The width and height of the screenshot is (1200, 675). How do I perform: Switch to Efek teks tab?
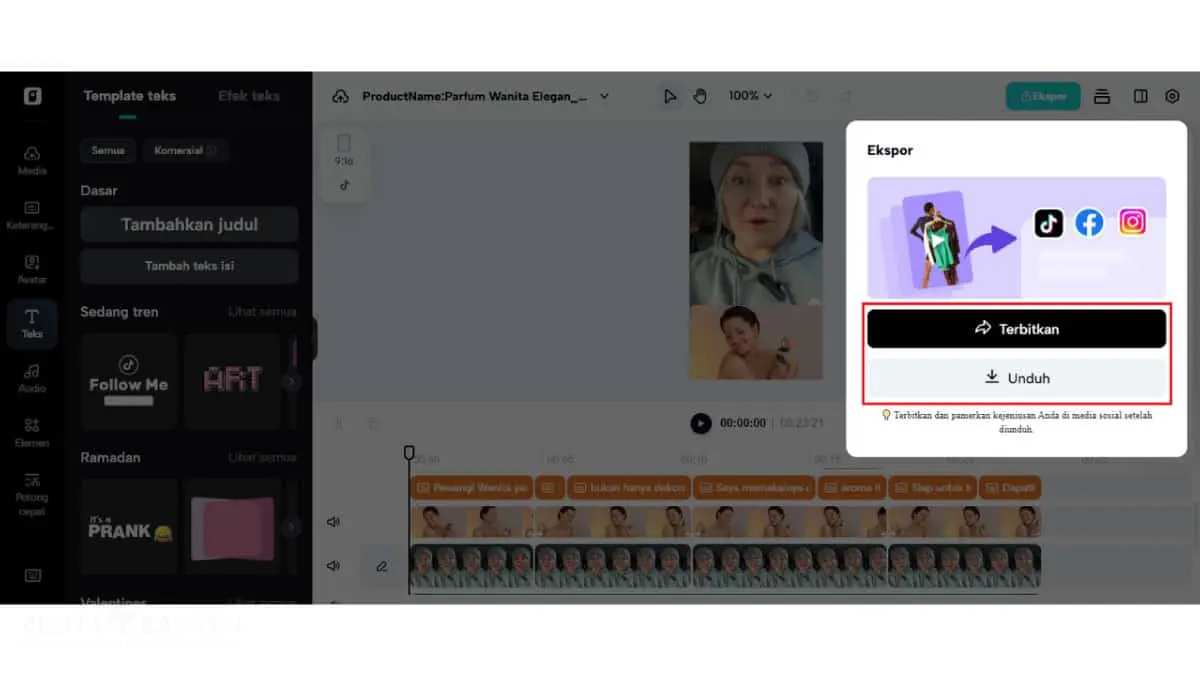pos(249,96)
